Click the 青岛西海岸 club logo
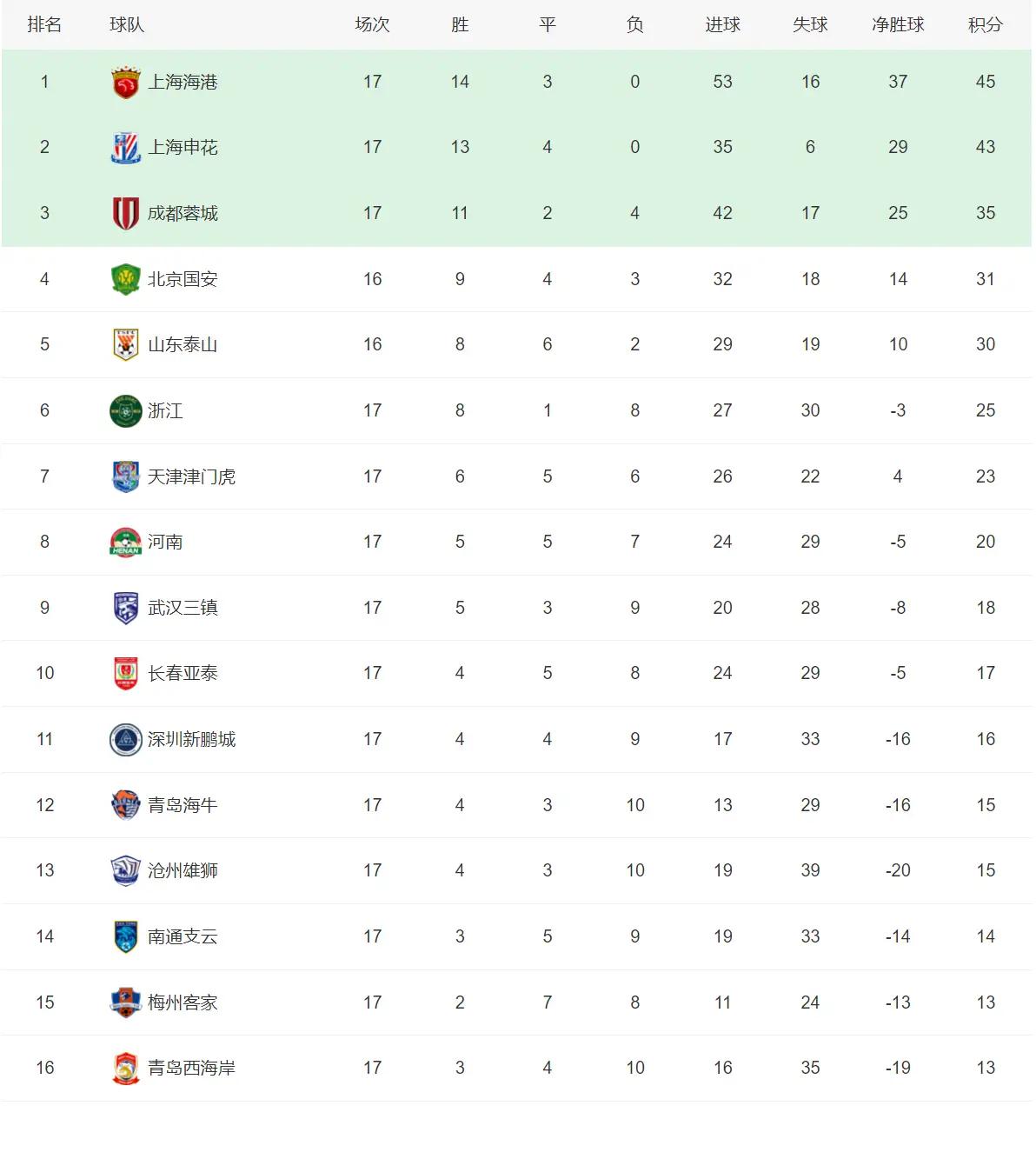This screenshot has height=1159, width=1036. [x=126, y=1068]
